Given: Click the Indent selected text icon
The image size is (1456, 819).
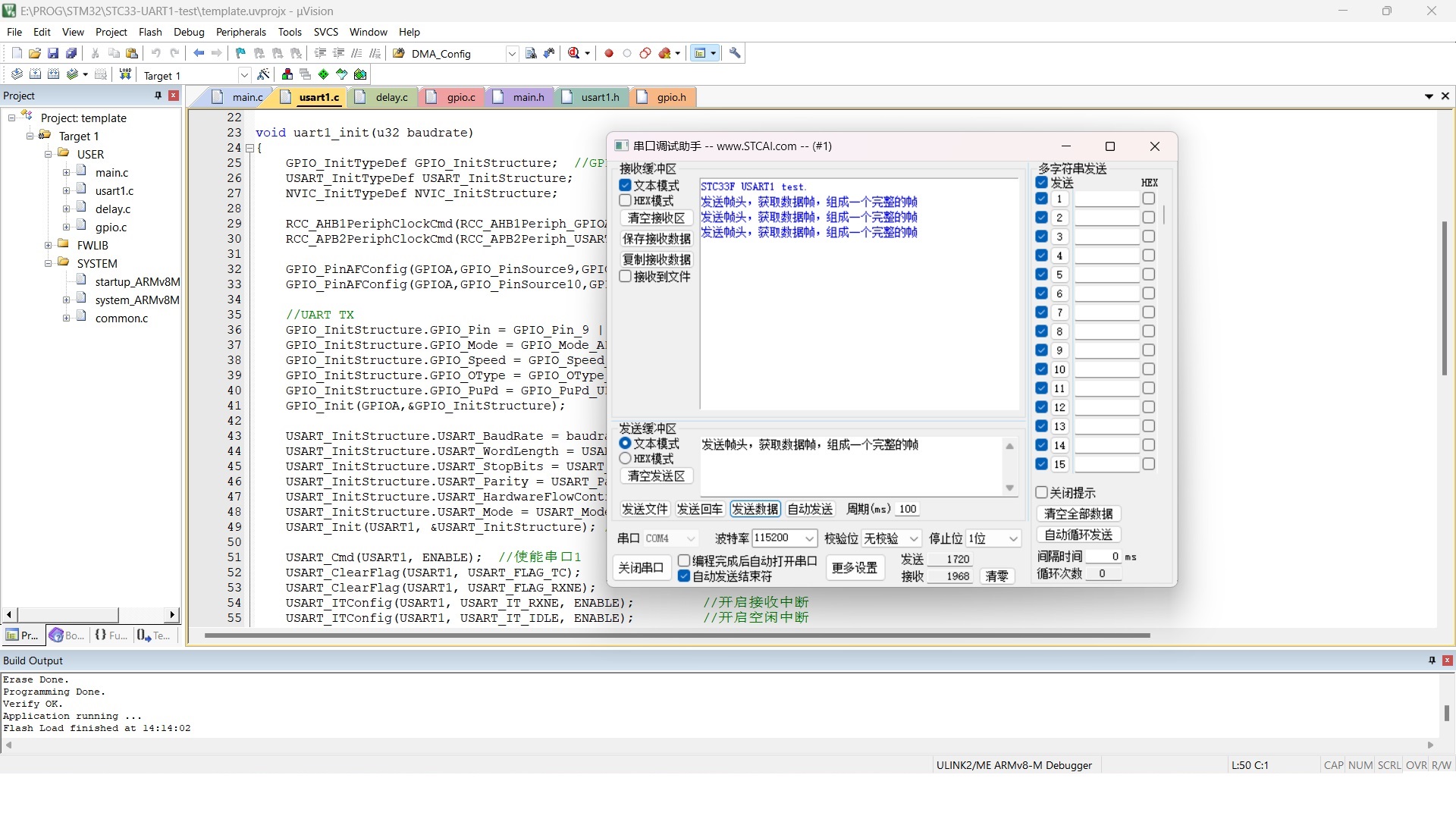Looking at the screenshot, I should 320,53.
